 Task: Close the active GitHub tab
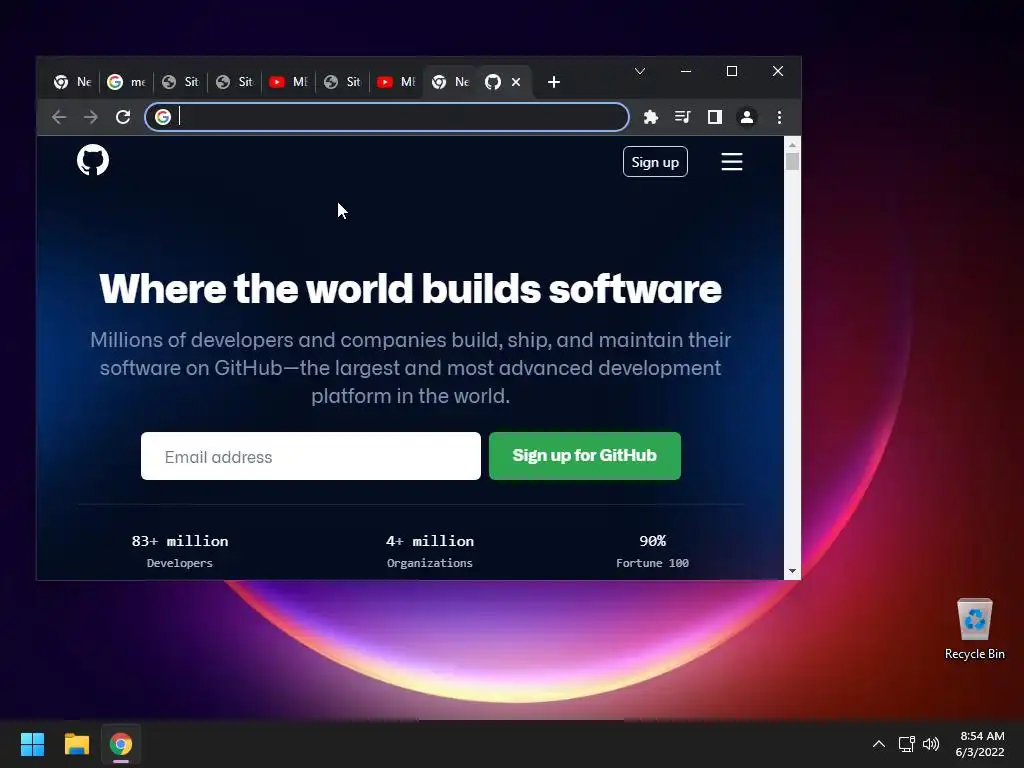click(516, 82)
